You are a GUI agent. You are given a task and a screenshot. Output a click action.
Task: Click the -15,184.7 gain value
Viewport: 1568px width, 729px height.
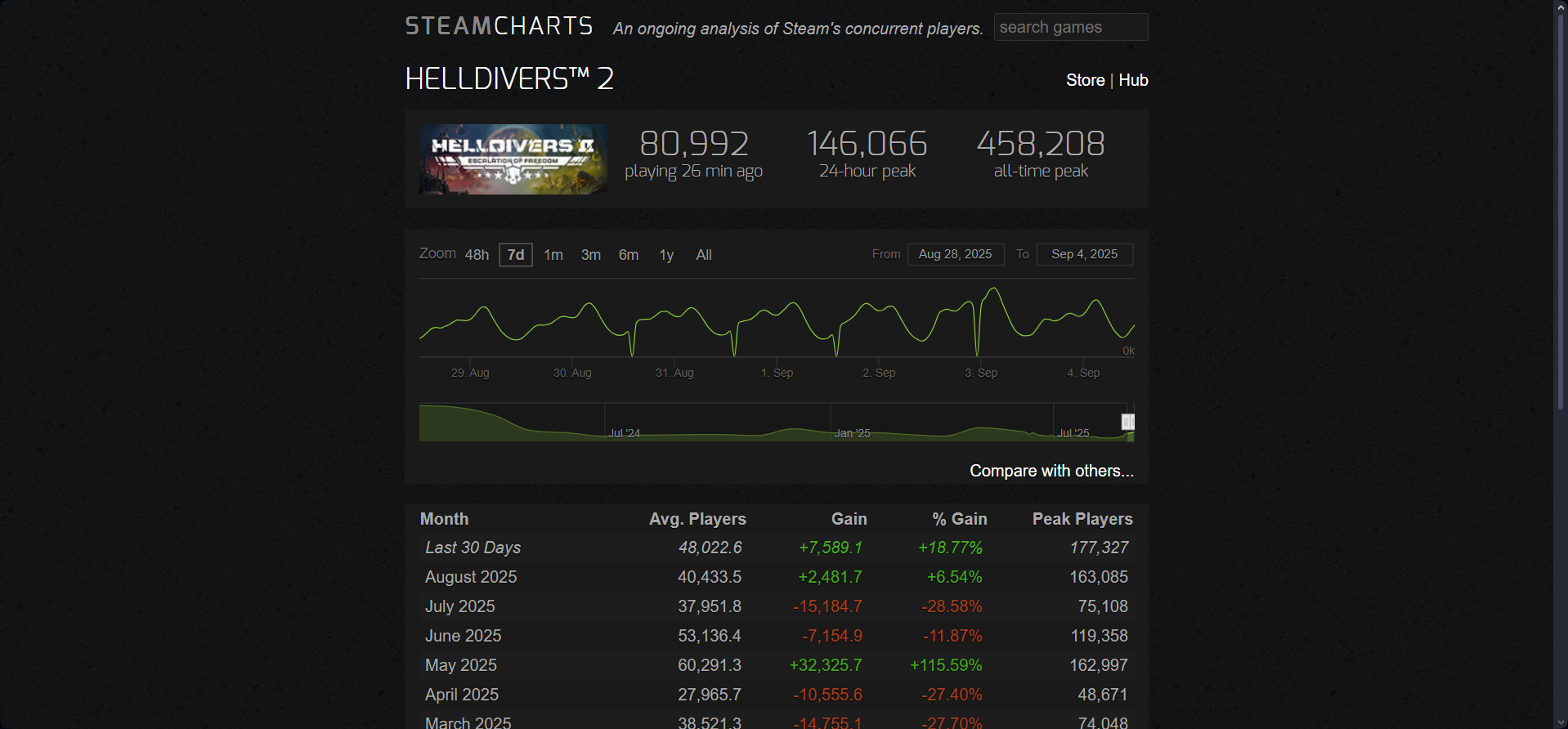pos(827,606)
